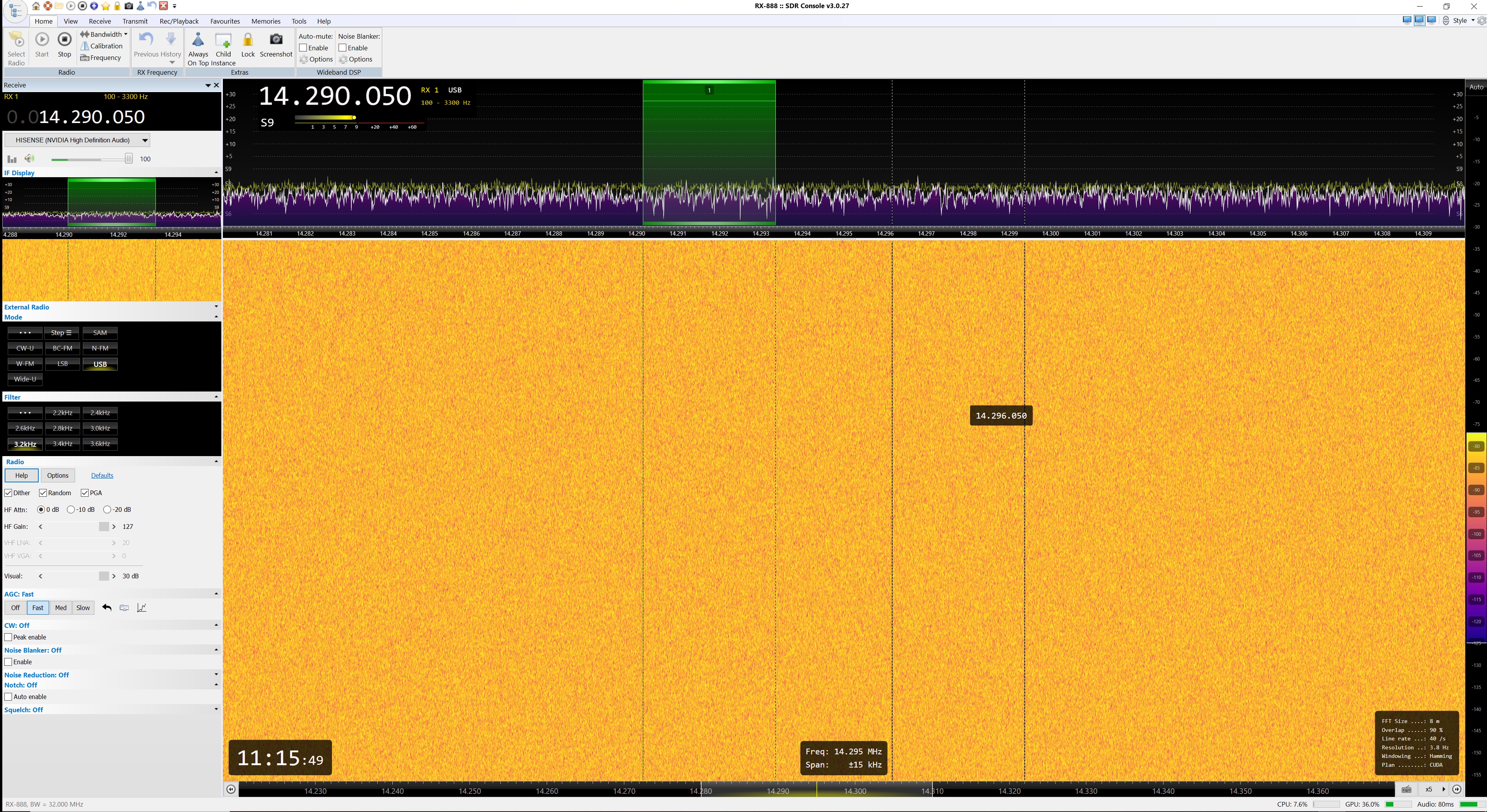Click Always On Top icon

[x=198, y=40]
